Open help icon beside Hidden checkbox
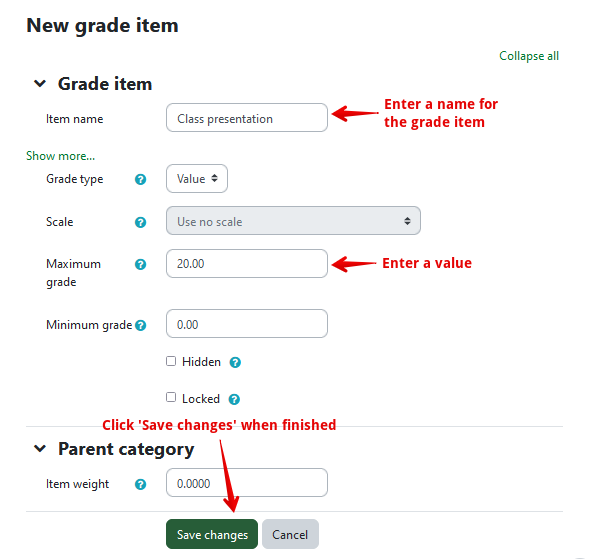The width and height of the screenshot is (607, 559). pos(235,362)
